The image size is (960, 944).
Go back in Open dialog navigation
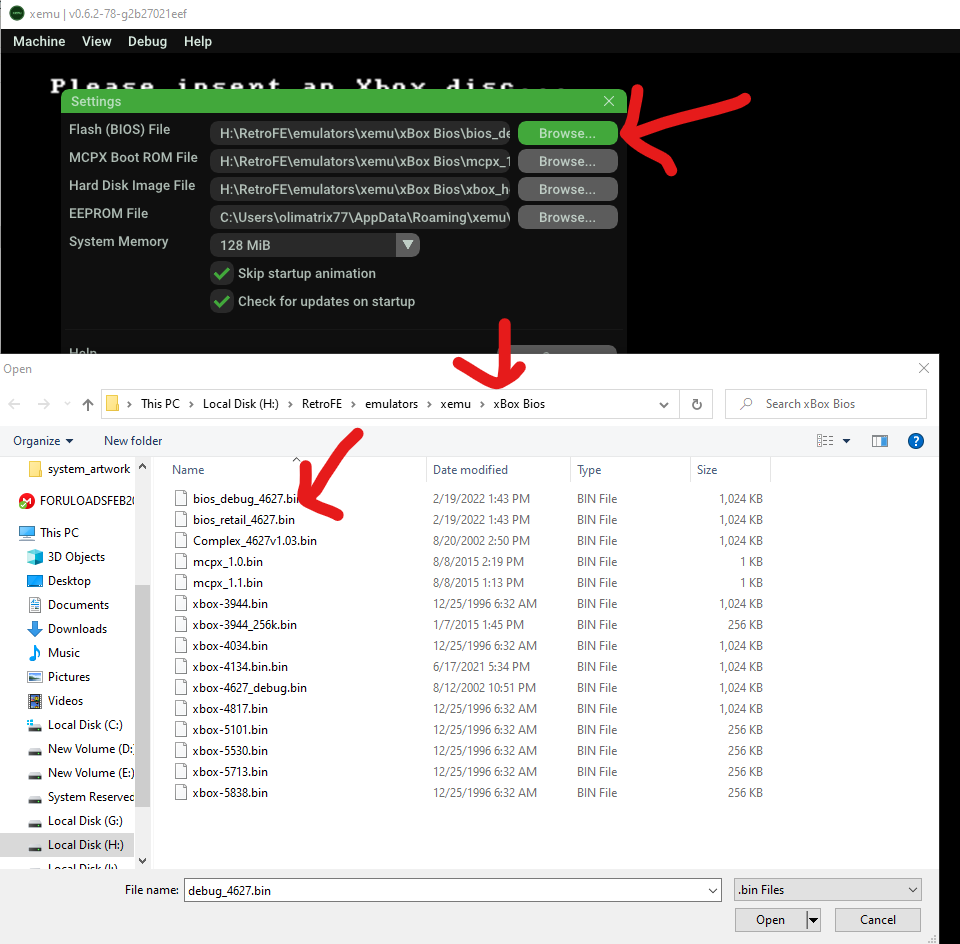pos(15,404)
